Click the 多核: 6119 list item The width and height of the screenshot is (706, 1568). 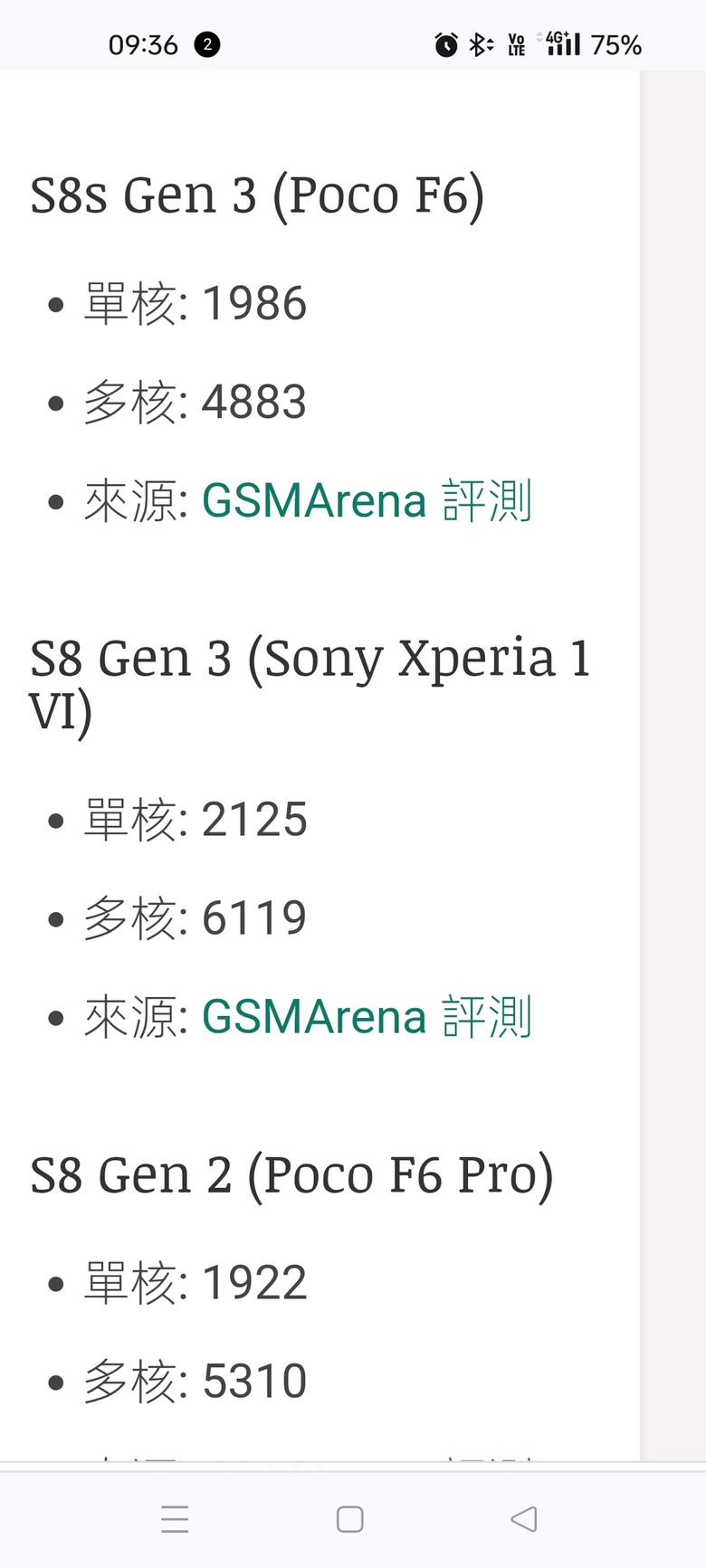(x=196, y=917)
